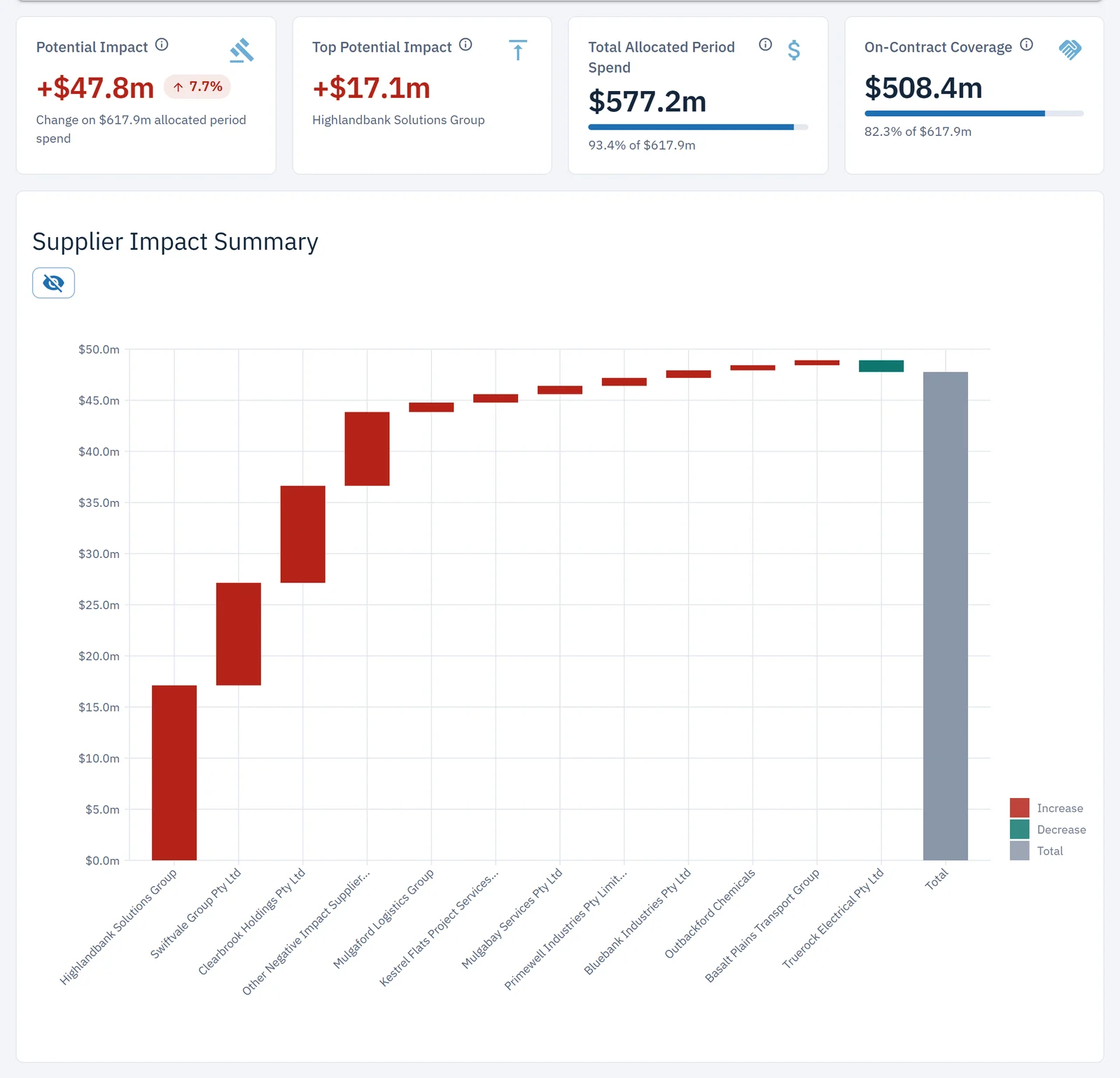Select the Clearbrook Holdings Pty Ltd bar

tap(303, 534)
